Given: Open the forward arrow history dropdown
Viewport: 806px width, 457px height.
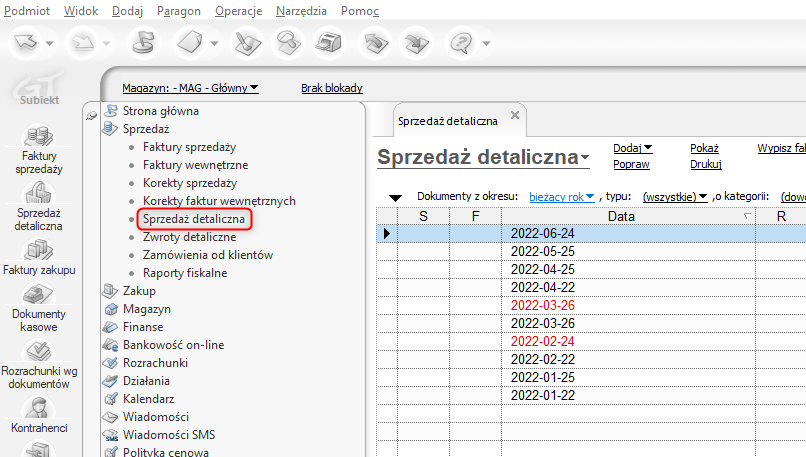Looking at the screenshot, I should (x=106, y=44).
